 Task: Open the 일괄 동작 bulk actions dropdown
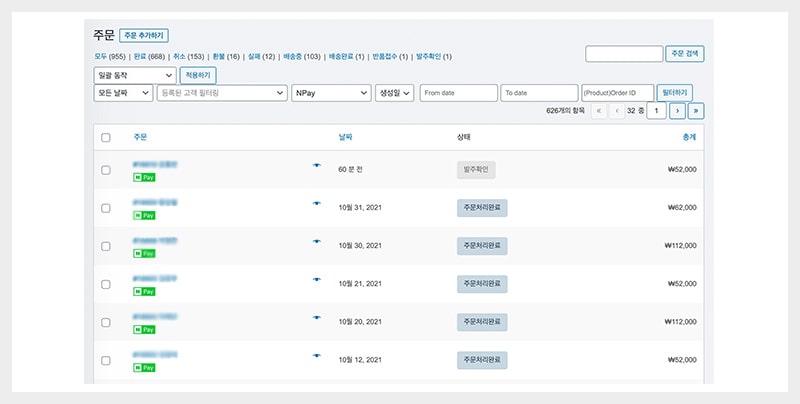pos(133,76)
